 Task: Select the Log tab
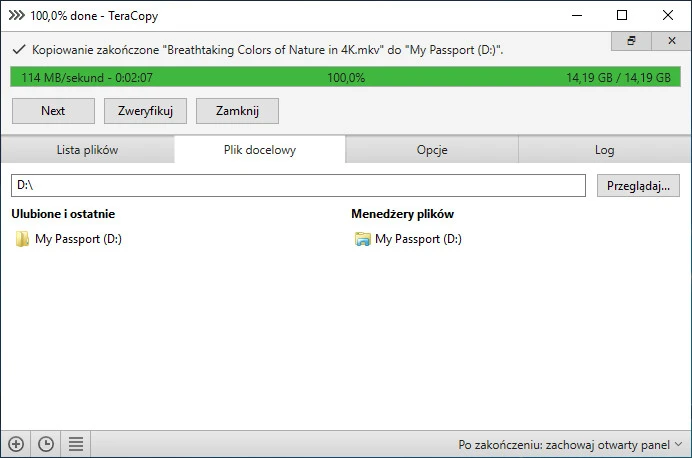605,150
